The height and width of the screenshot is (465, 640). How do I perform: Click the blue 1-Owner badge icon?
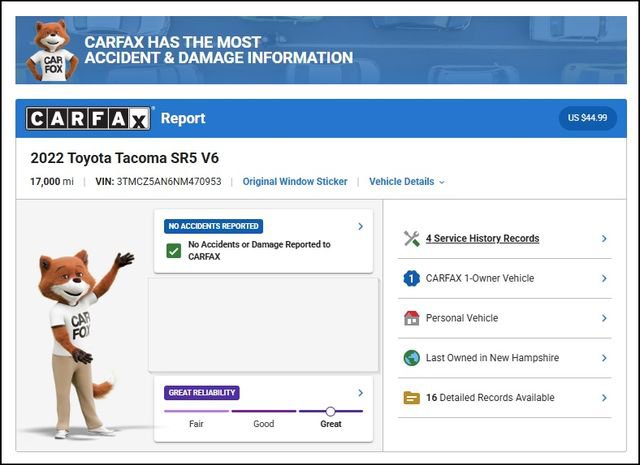411,279
